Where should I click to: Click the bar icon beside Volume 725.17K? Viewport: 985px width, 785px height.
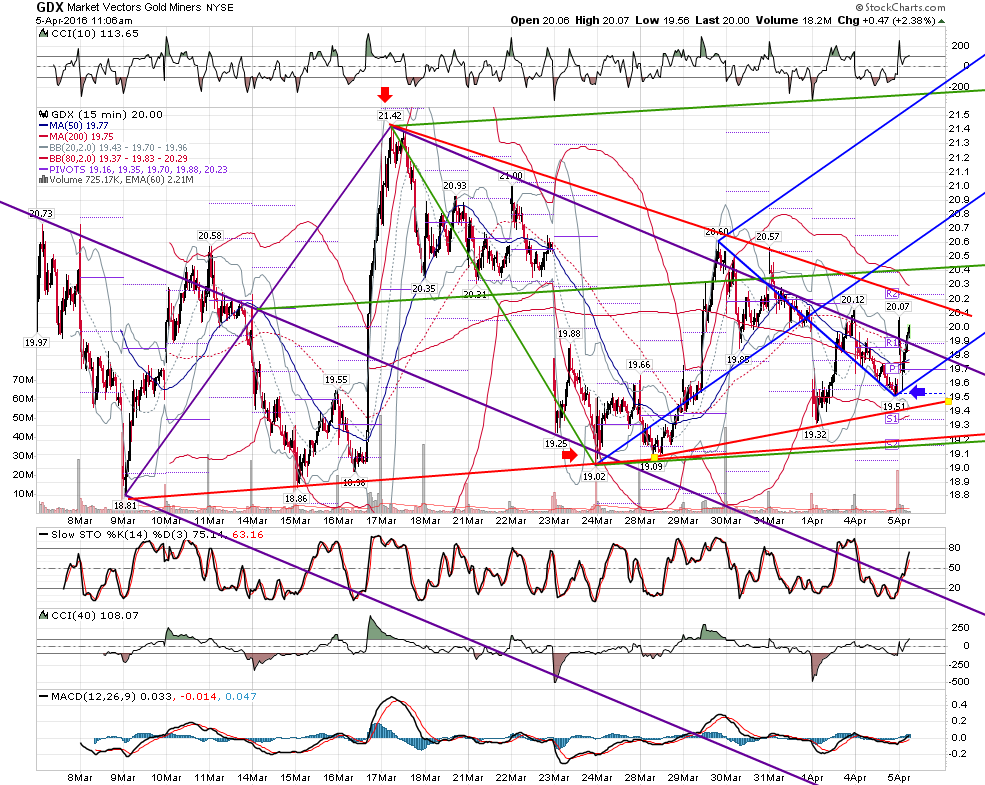[x=43, y=180]
